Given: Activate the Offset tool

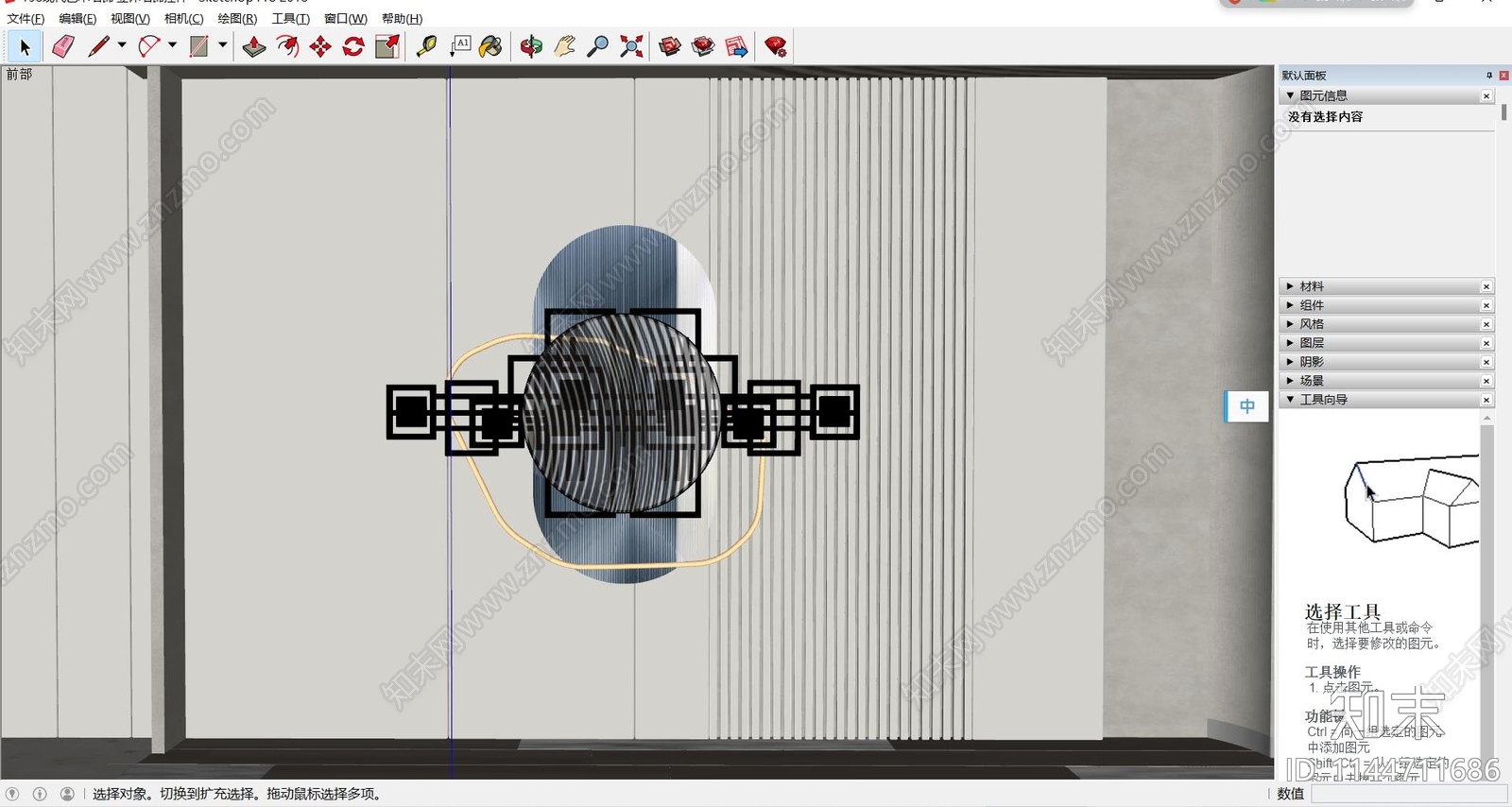Looking at the screenshot, I should point(287,46).
